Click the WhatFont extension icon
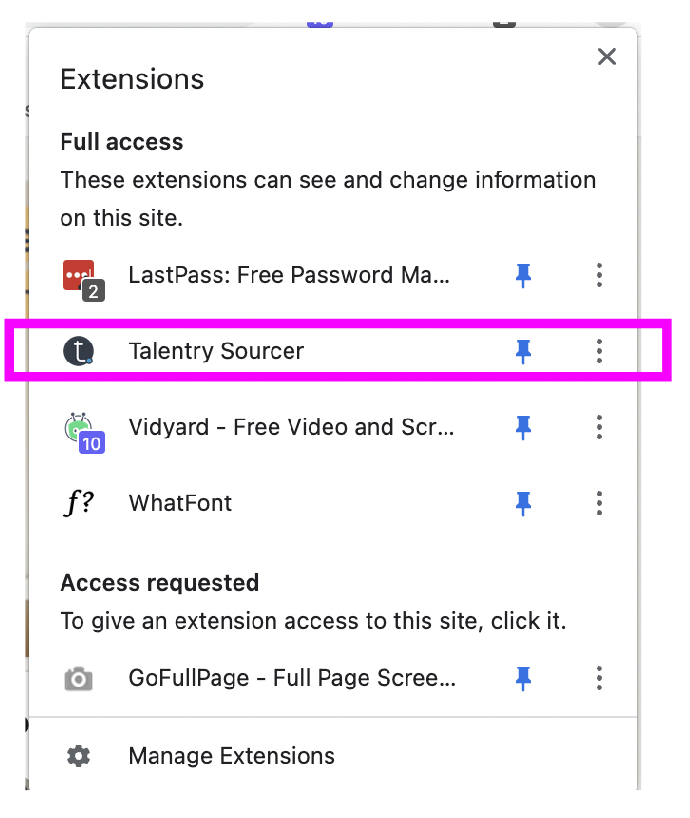Screen dimensions: 690x818 coord(79,503)
